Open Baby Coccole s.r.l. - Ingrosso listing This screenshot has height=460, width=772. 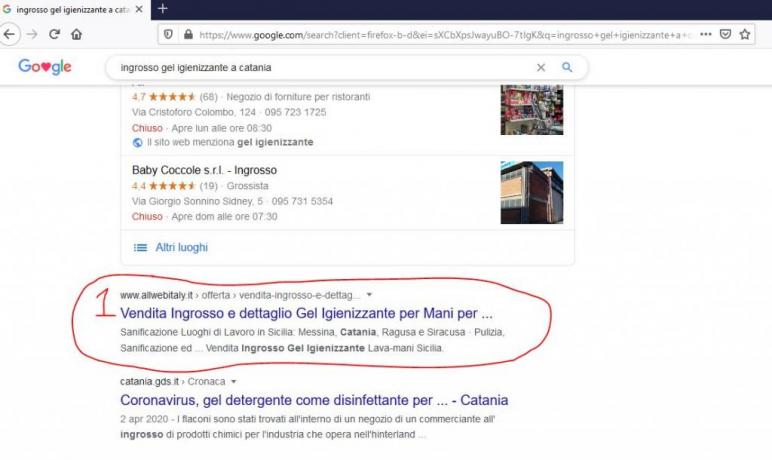click(x=204, y=170)
